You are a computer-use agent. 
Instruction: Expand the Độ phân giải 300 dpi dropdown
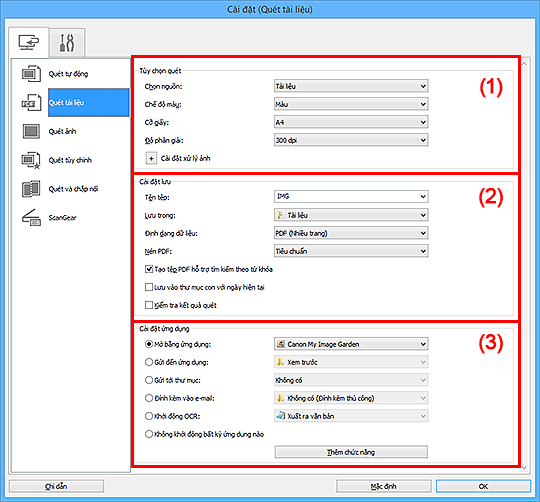click(x=351, y=140)
